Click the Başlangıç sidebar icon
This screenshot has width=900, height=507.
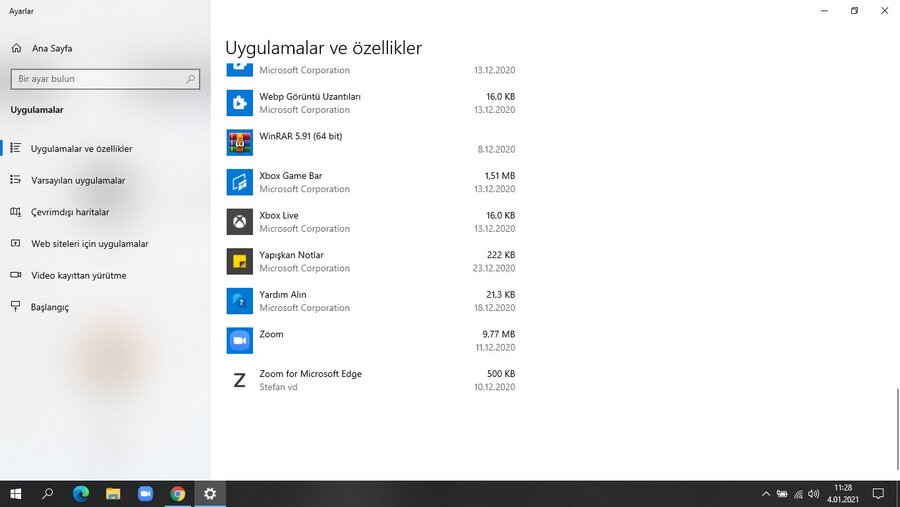15,306
